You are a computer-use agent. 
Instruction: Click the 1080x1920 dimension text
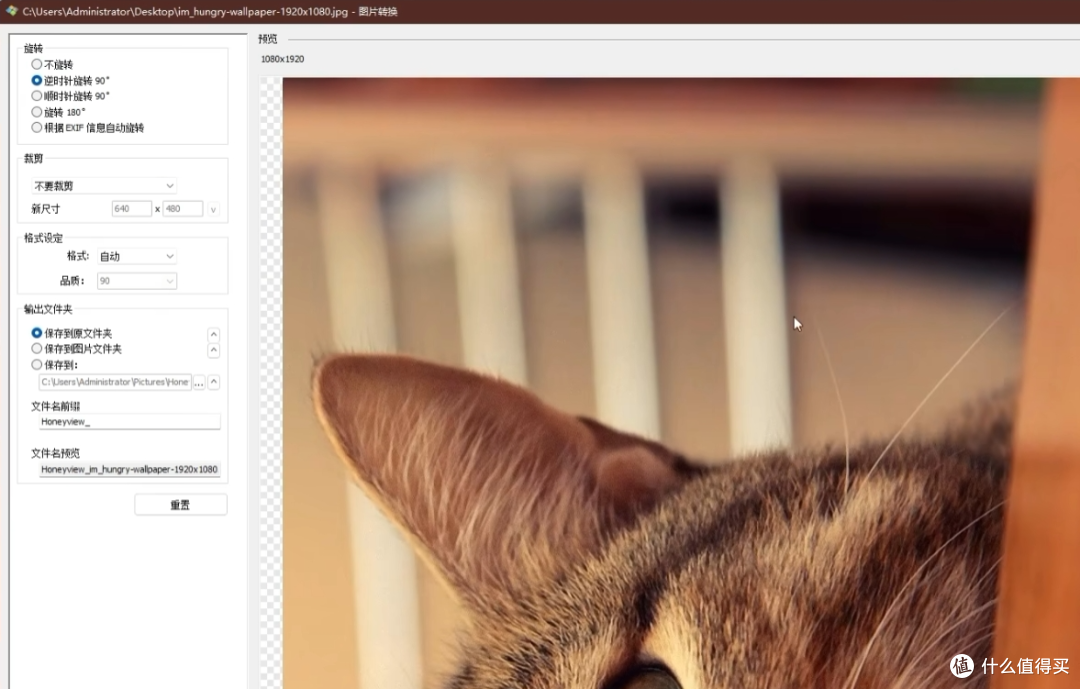282,59
